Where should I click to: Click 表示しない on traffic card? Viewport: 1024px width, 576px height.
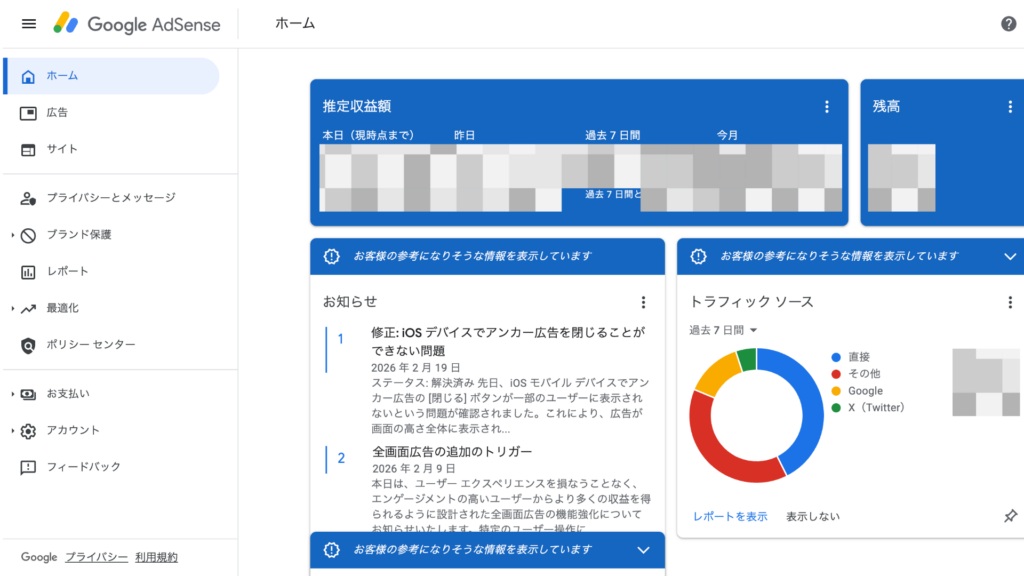pyautogui.click(x=812, y=517)
